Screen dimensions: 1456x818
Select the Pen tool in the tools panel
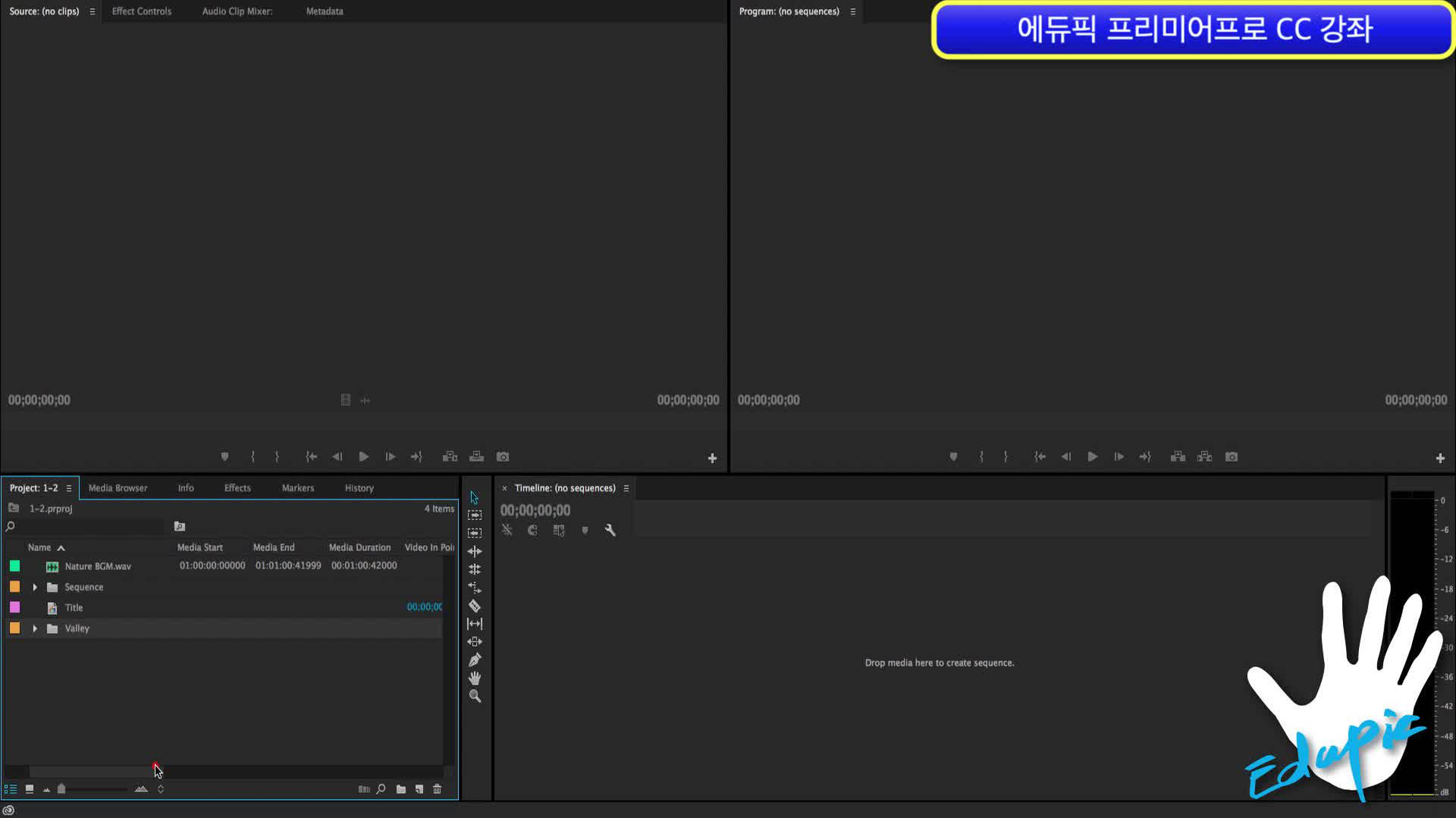[x=475, y=660]
